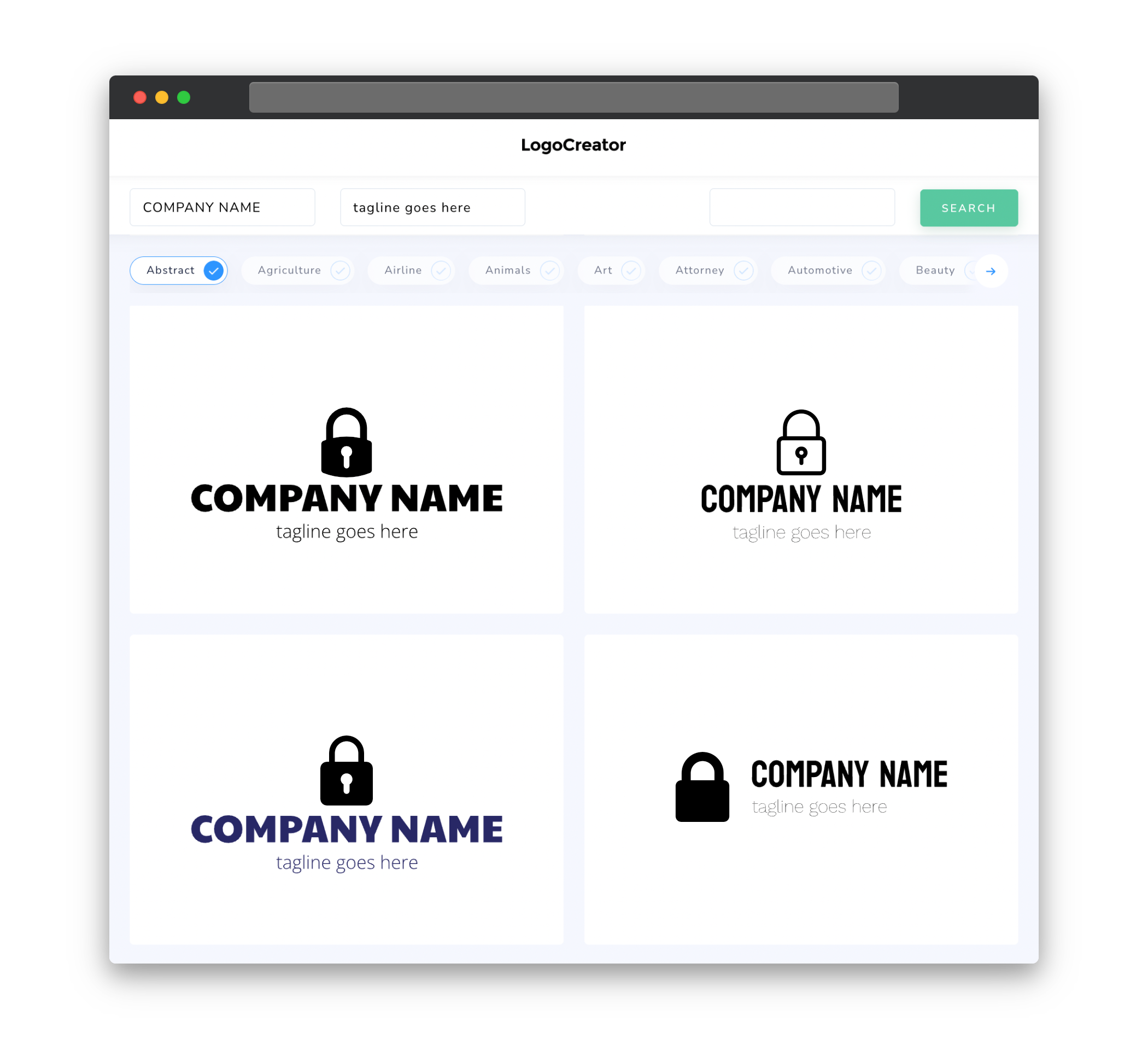
Task: Select the Beauty category tab
Action: point(935,270)
